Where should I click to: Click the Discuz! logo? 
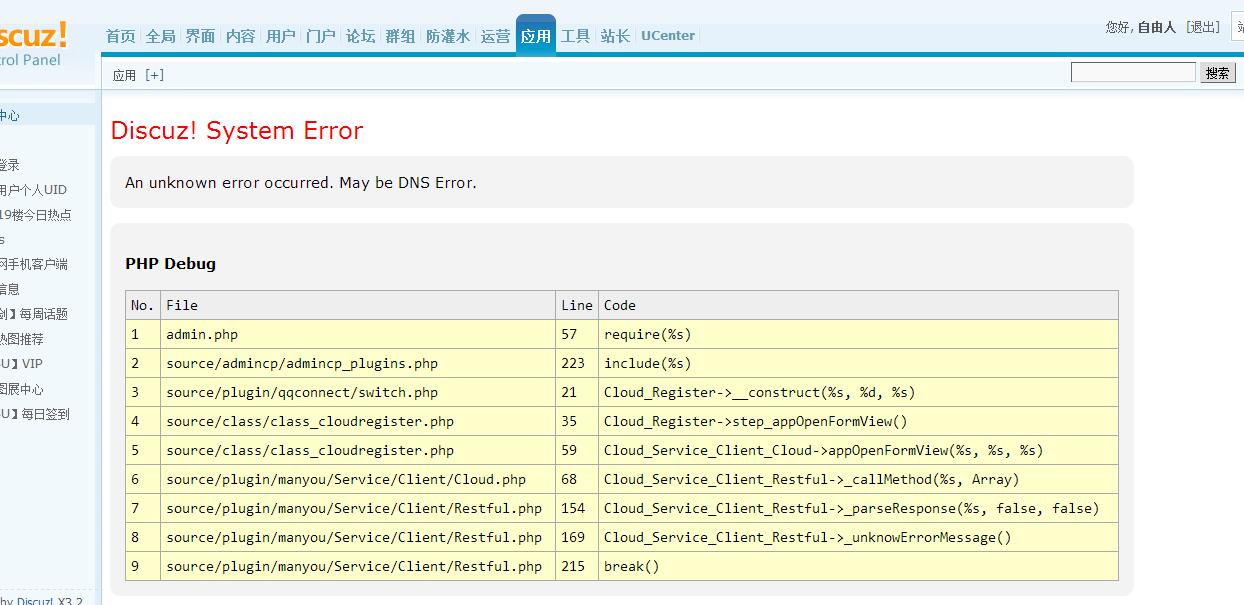pyautogui.click(x=33, y=36)
